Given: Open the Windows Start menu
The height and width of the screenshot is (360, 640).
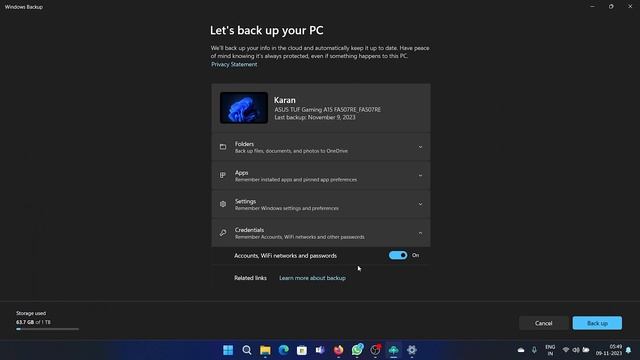Looking at the screenshot, I should pos(228,350).
